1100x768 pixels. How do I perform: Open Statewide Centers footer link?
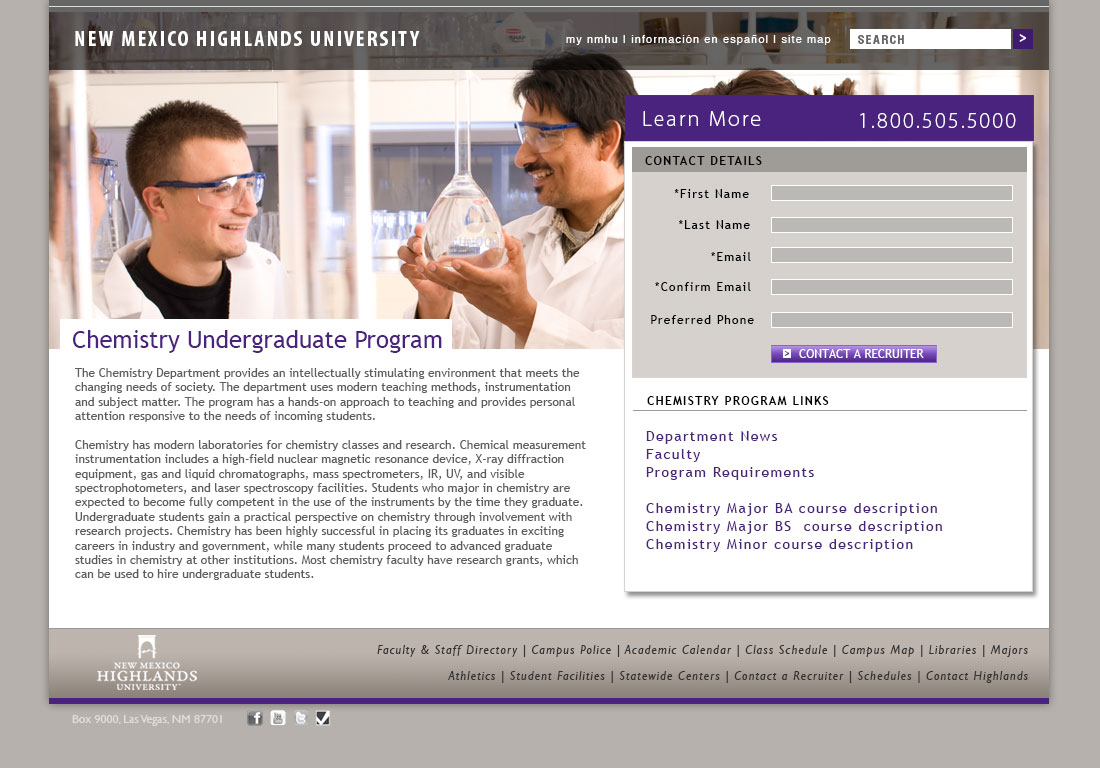tap(669, 676)
